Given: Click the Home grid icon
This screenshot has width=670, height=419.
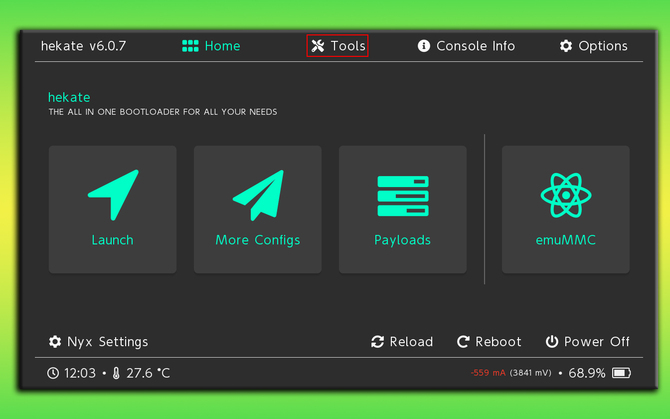Looking at the screenshot, I should (190, 46).
